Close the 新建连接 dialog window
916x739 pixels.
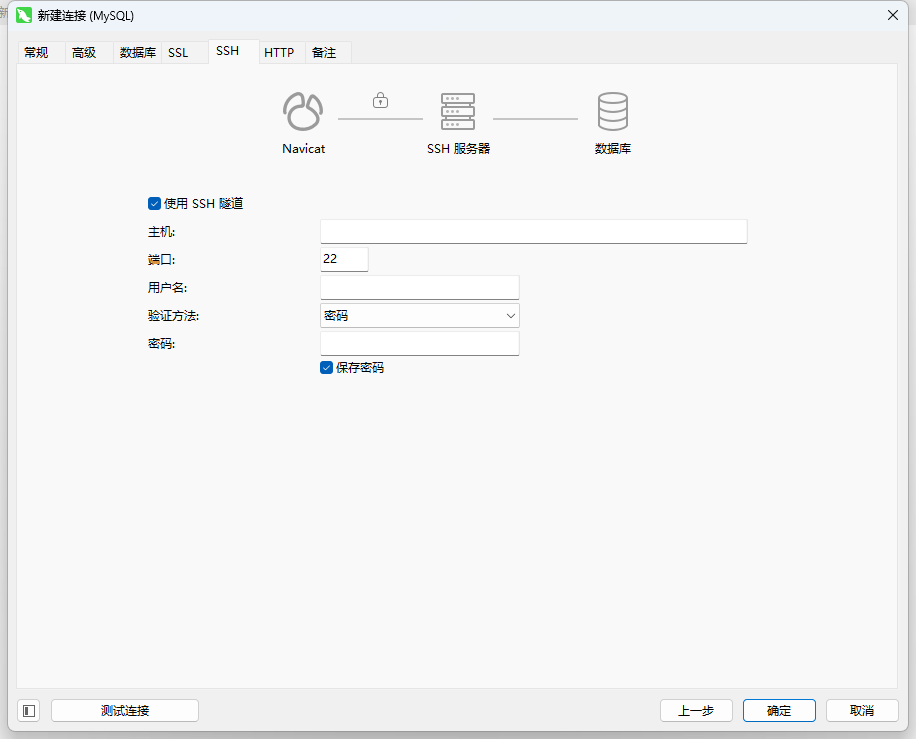(893, 15)
